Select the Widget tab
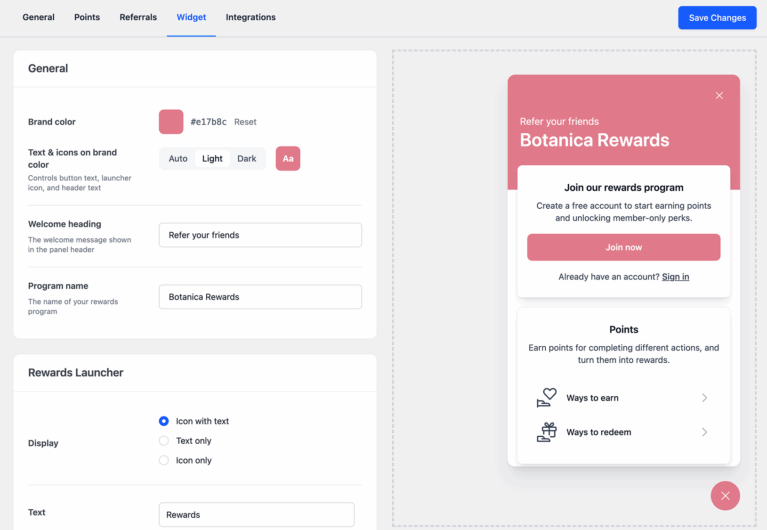This screenshot has height=530, width=767. pyautogui.click(x=191, y=17)
